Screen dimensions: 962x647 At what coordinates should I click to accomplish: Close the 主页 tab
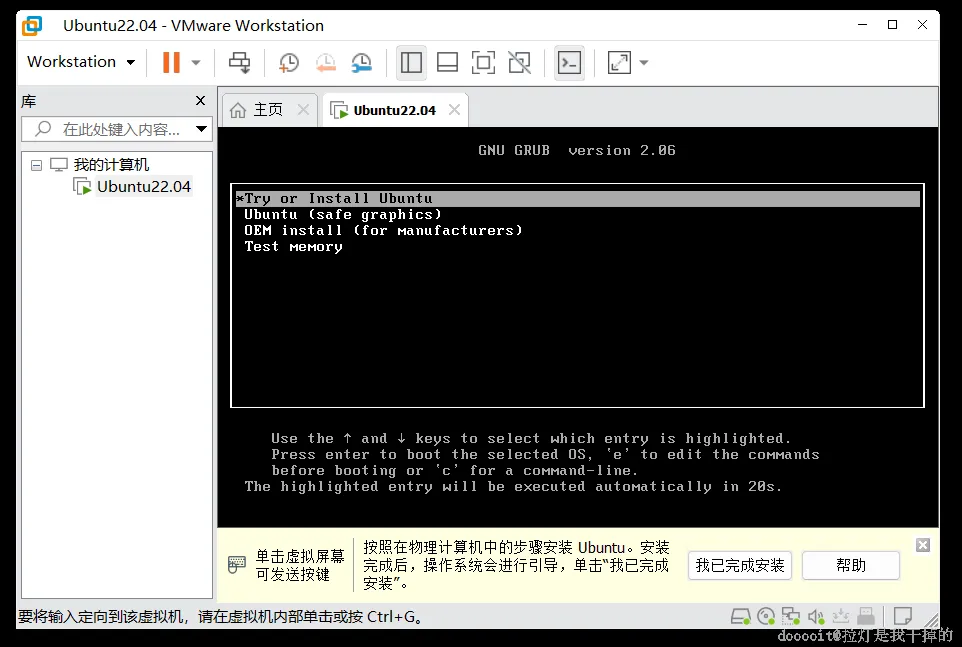pos(303,110)
